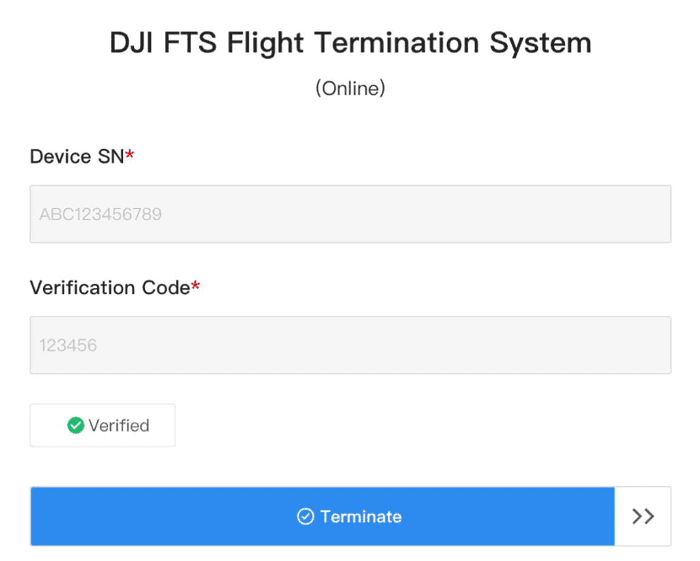Click the DJI FTS Flight Termination System heading
This screenshot has height=561, width=700.
tap(350, 43)
